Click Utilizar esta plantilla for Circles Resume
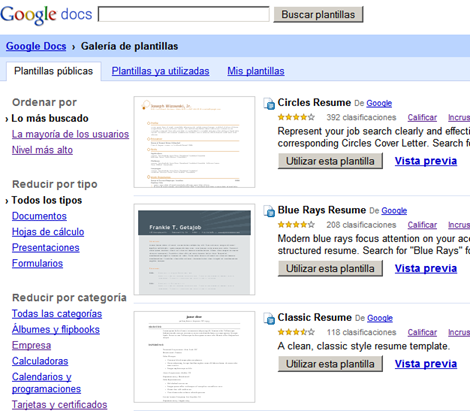 coord(330,161)
